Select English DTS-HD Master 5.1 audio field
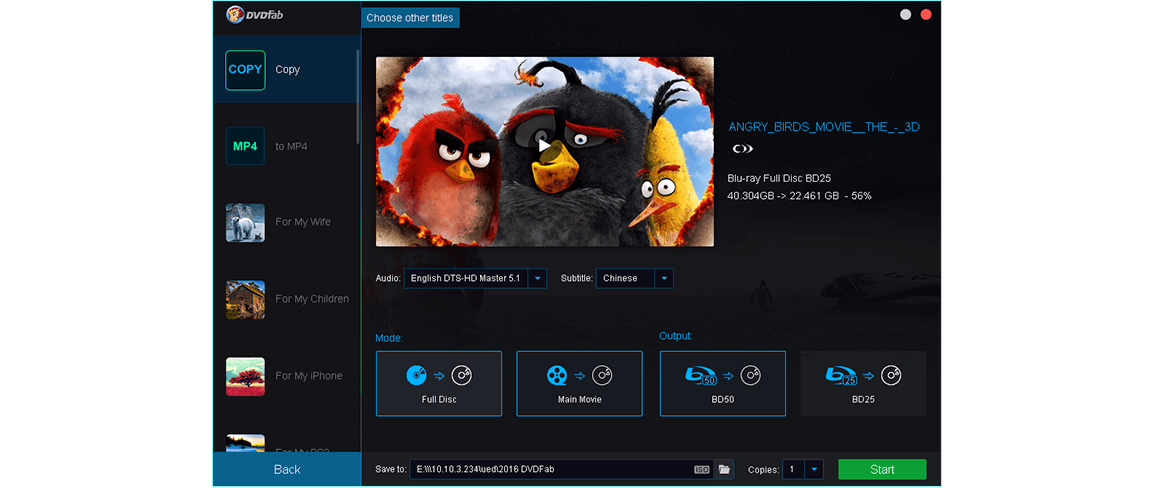Viewport: 1157px width, 488px height. pos(466,278)
